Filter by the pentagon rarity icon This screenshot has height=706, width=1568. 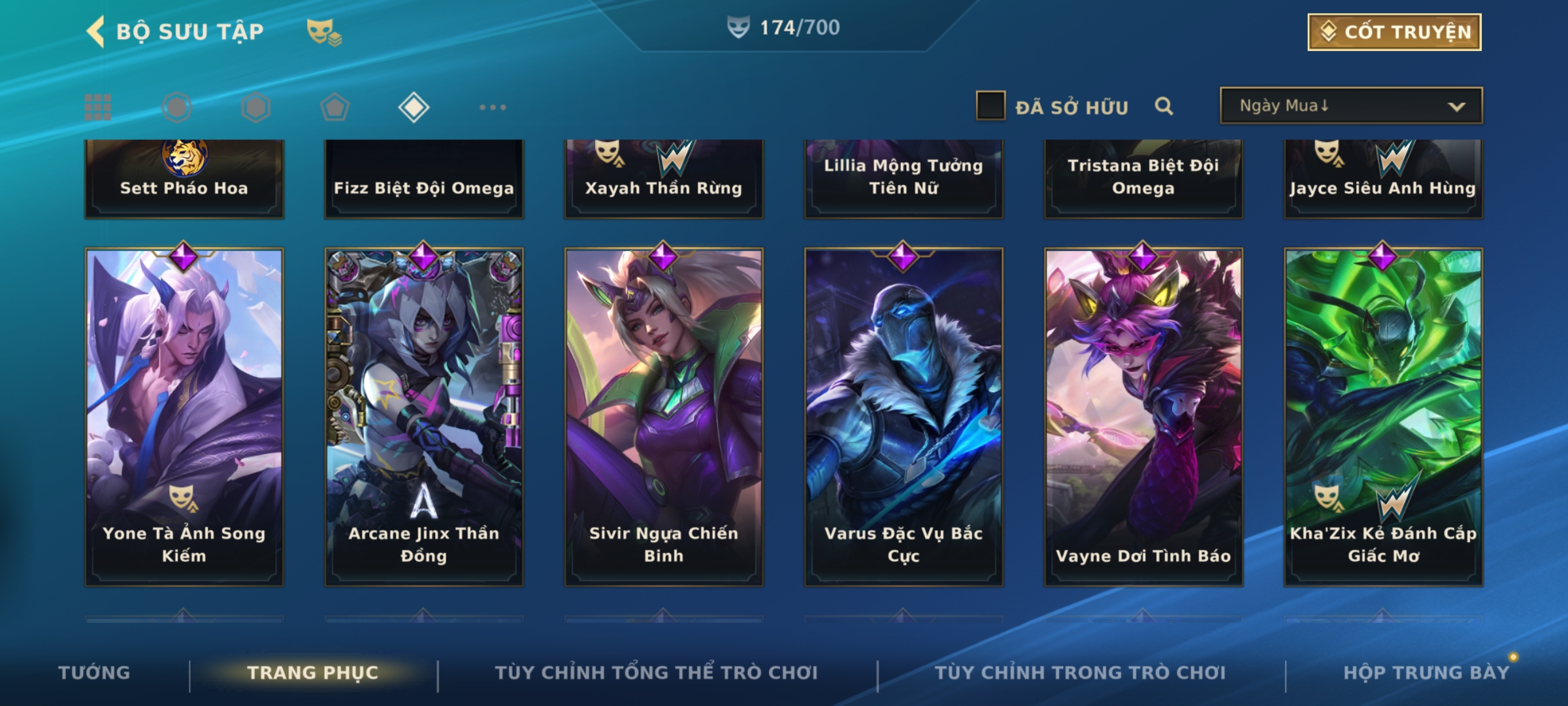335,107
